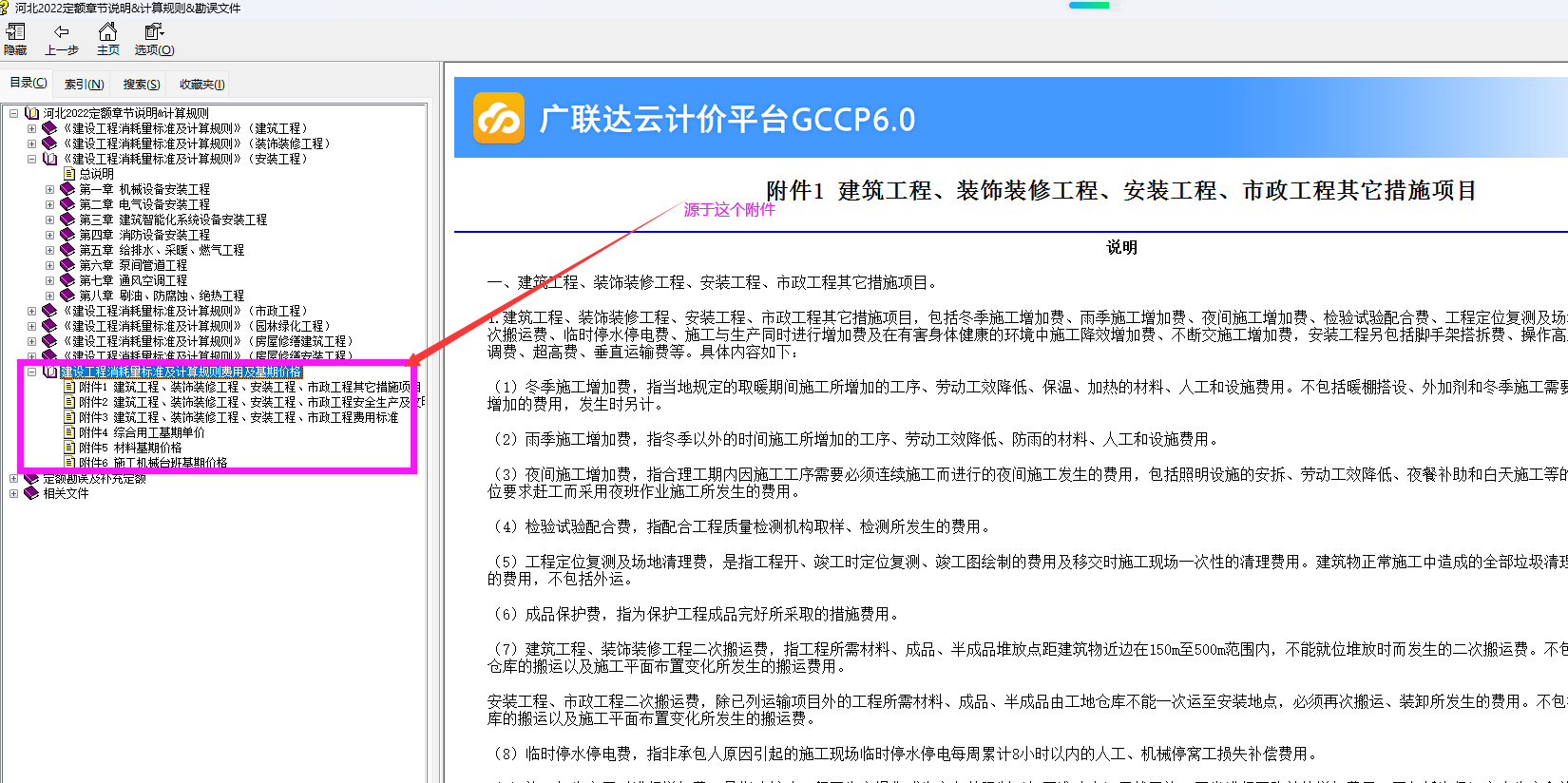This screenshot has width=1568, height=783.
Task: Open the 选项 options icon
Action: (x=154, y=32)
